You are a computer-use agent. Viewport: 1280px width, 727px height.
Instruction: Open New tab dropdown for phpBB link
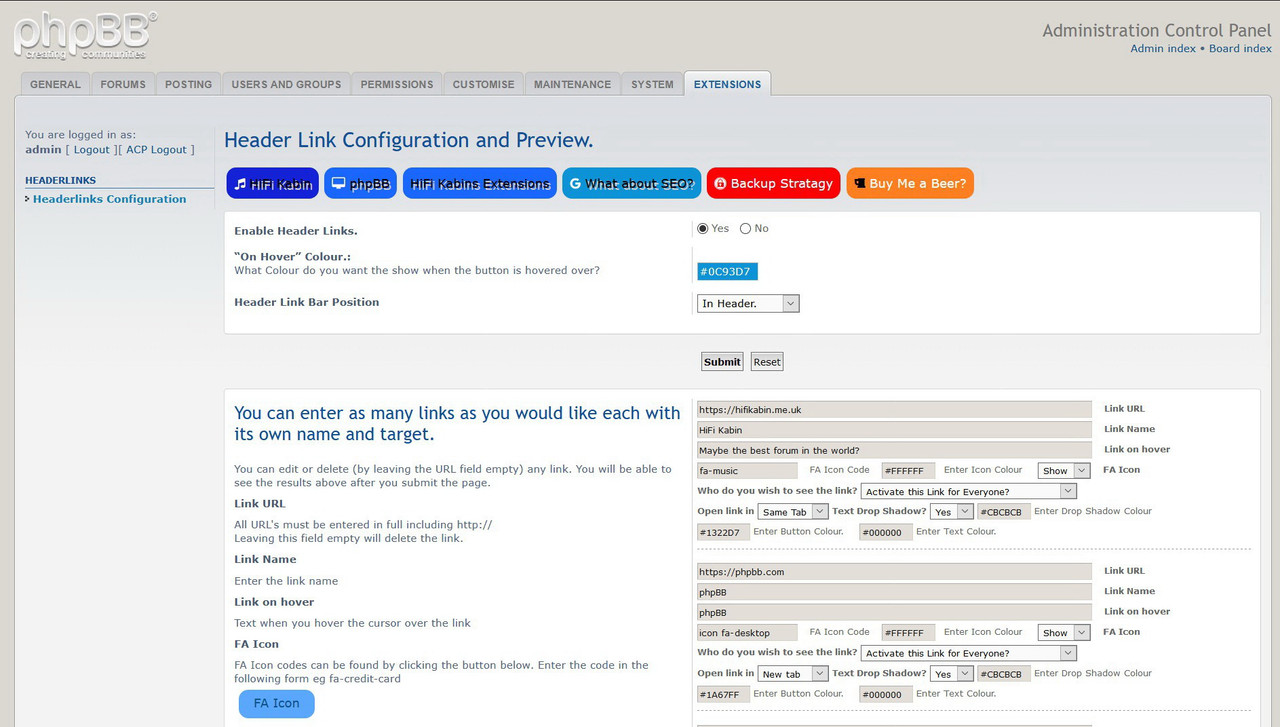point(793,673)
